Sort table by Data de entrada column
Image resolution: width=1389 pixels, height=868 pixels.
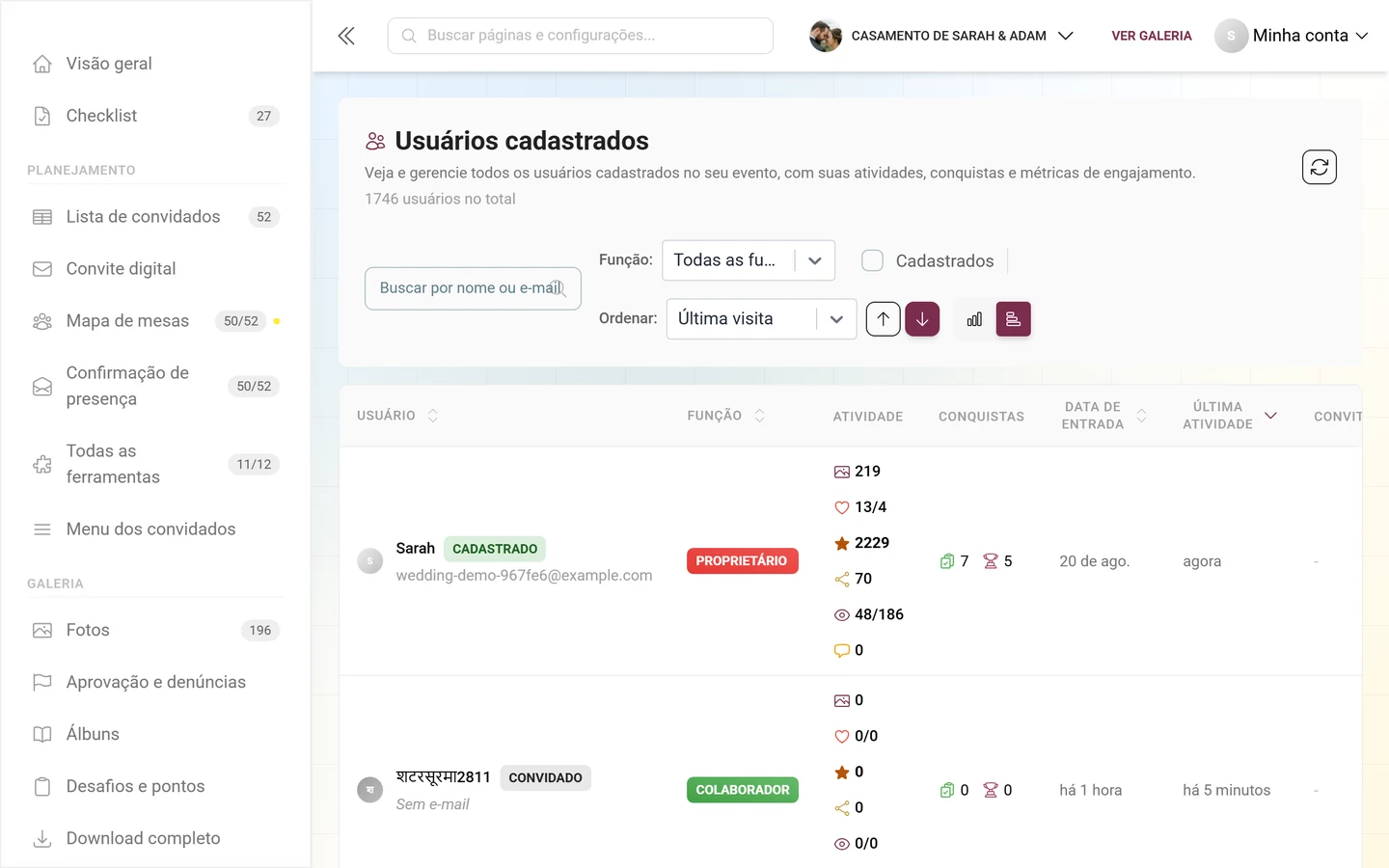tap(1103, 416)
